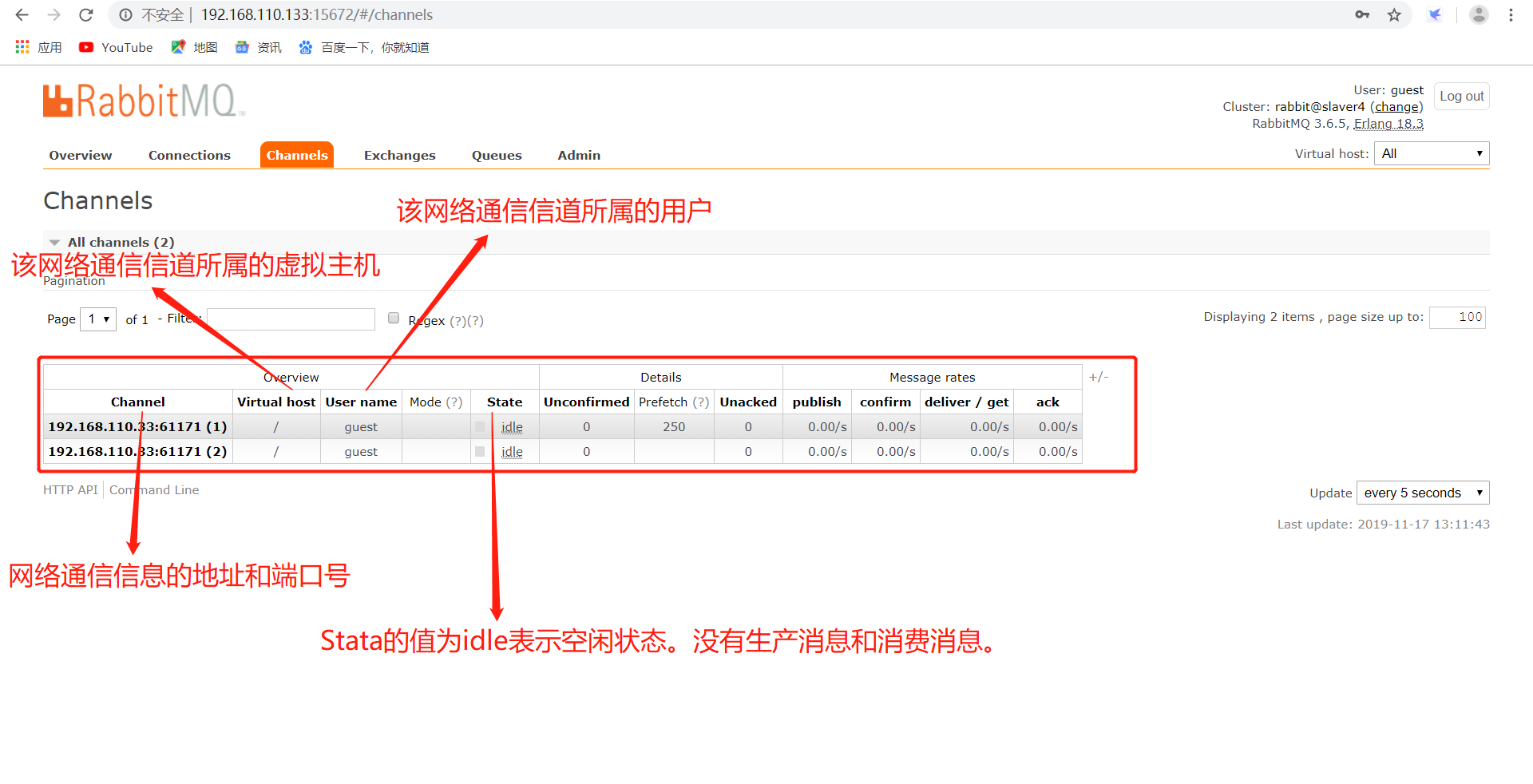Click the page size input field
The image size is (1533, 784).
click(x=1457, y=317)
